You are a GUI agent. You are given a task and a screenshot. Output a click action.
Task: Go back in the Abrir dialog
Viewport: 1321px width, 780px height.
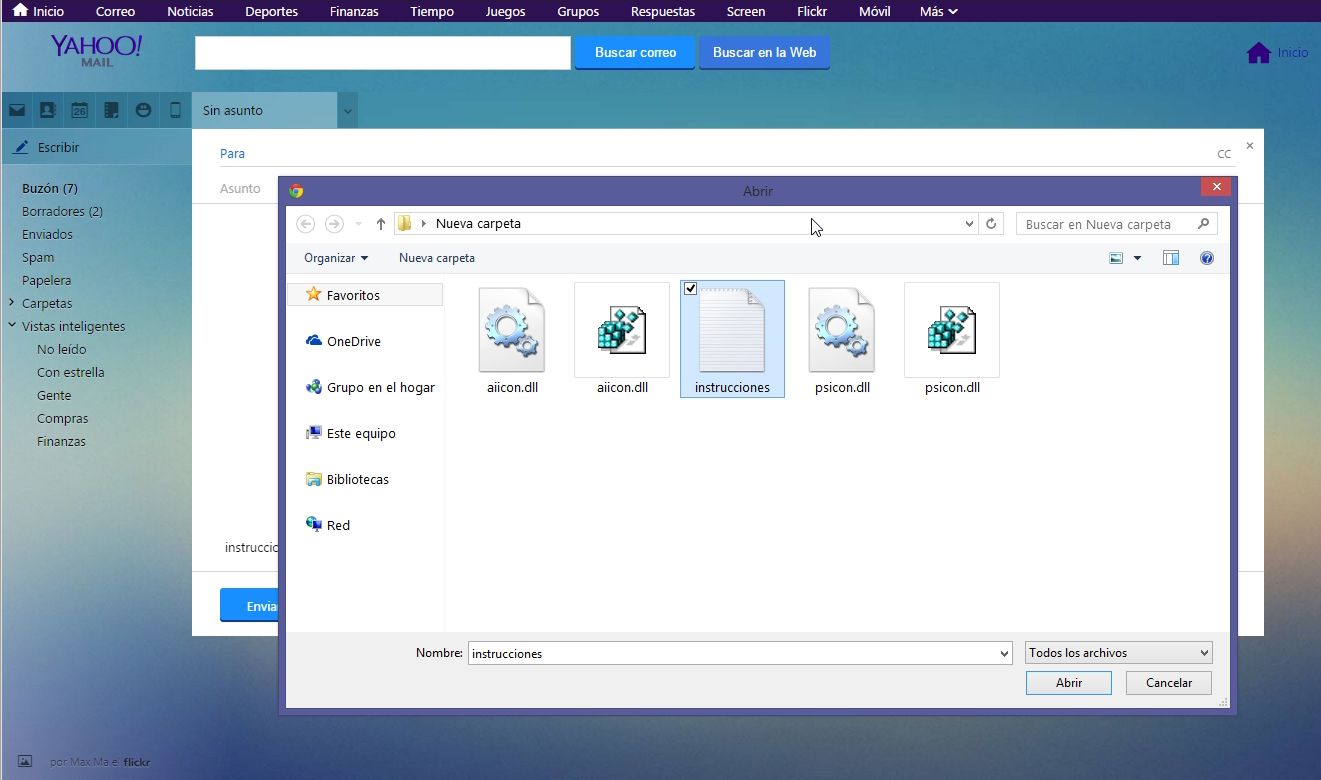[306, 224]
